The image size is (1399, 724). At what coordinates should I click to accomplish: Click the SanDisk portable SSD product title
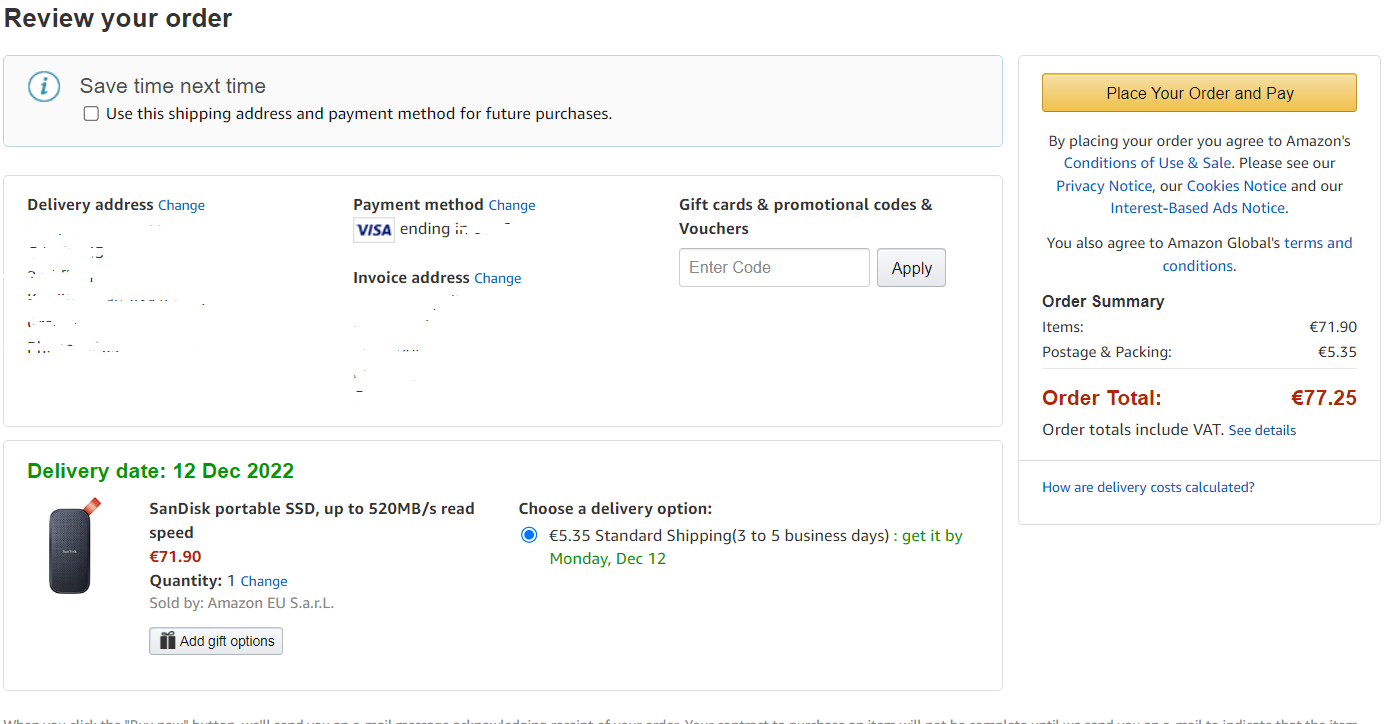pos(312,520)
